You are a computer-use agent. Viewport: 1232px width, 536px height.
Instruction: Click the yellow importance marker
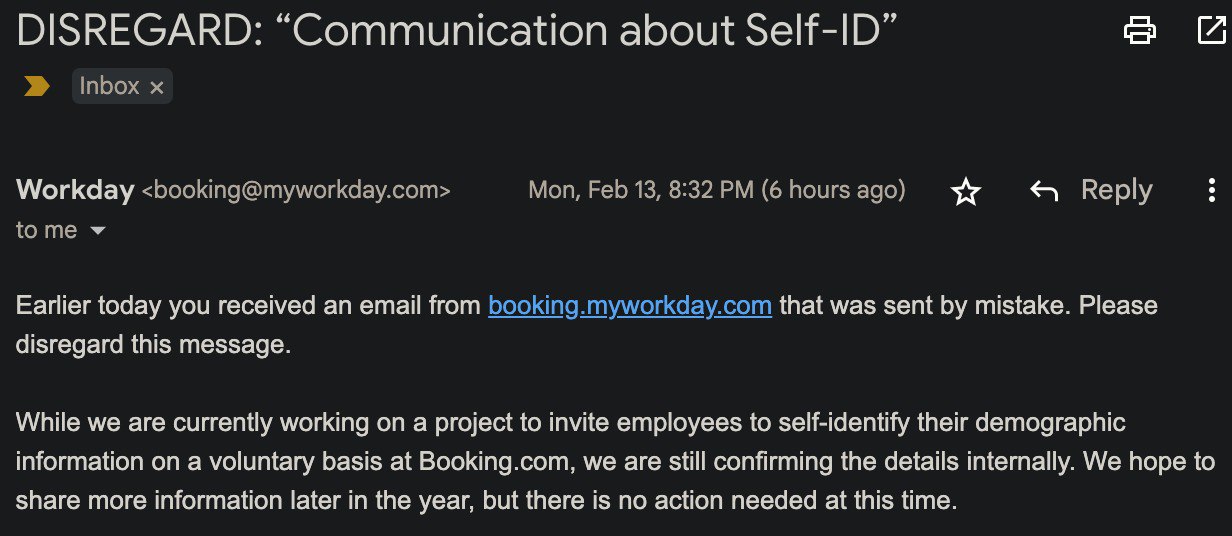[x=37, y=87]
